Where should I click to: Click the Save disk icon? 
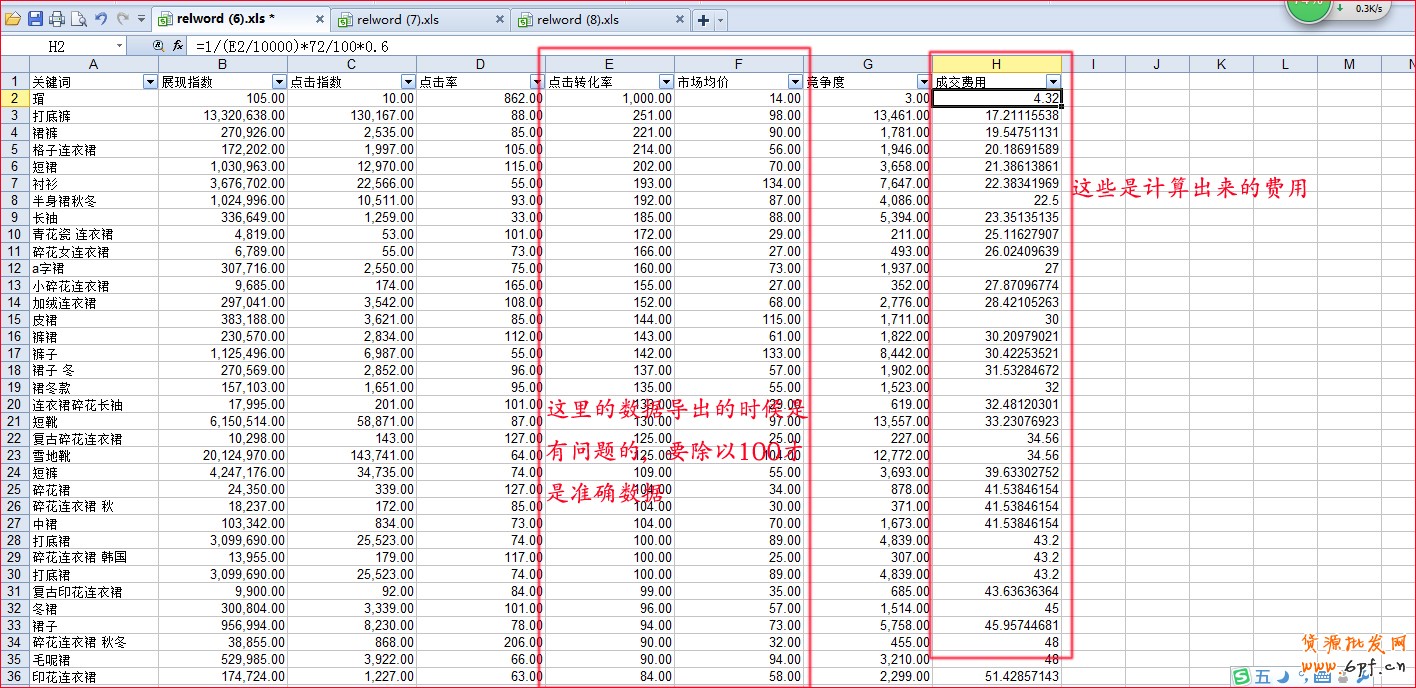(x=35, y=19)
